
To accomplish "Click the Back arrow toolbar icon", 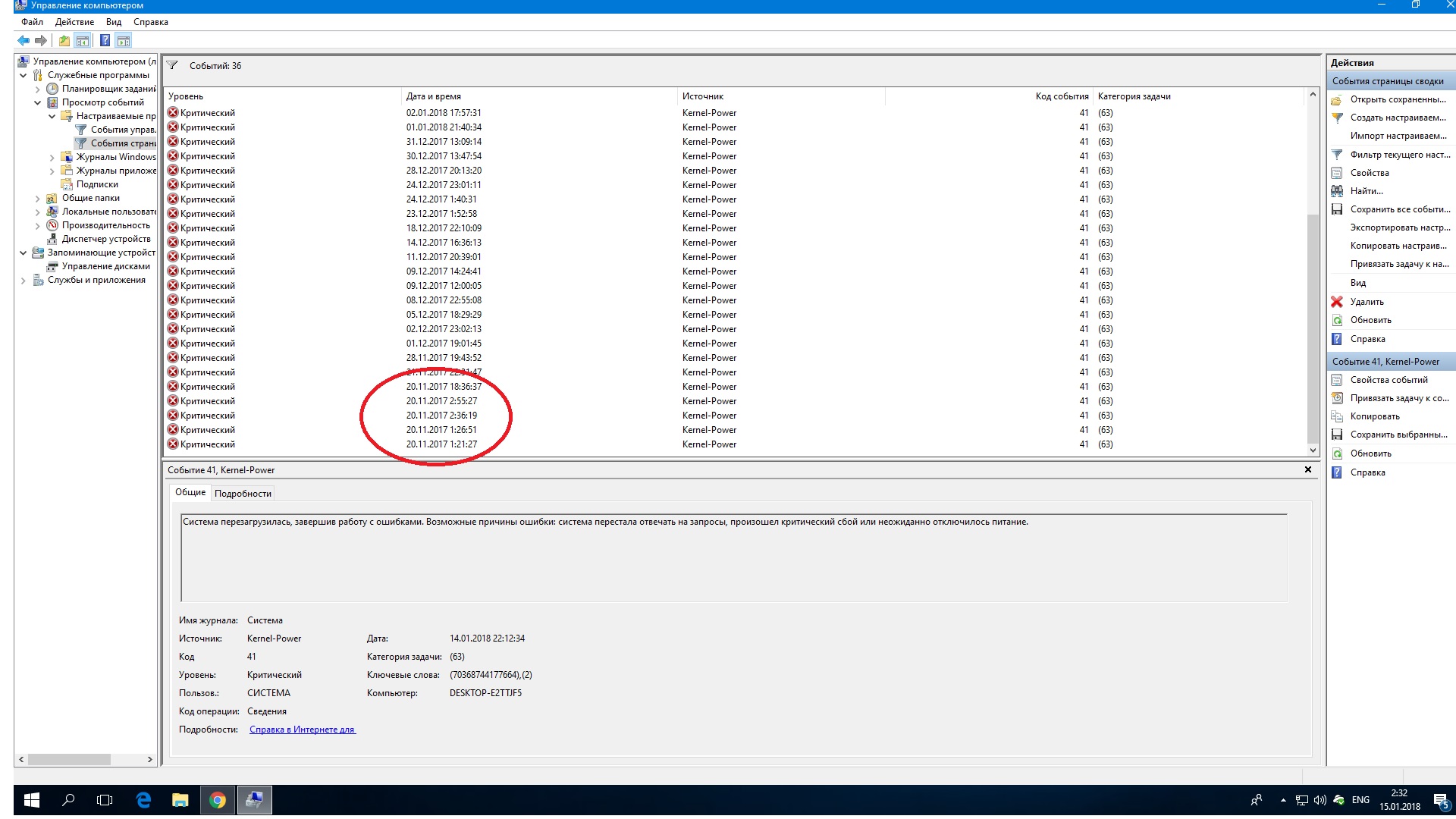I will pyautogui.click(x=24, y=40).
